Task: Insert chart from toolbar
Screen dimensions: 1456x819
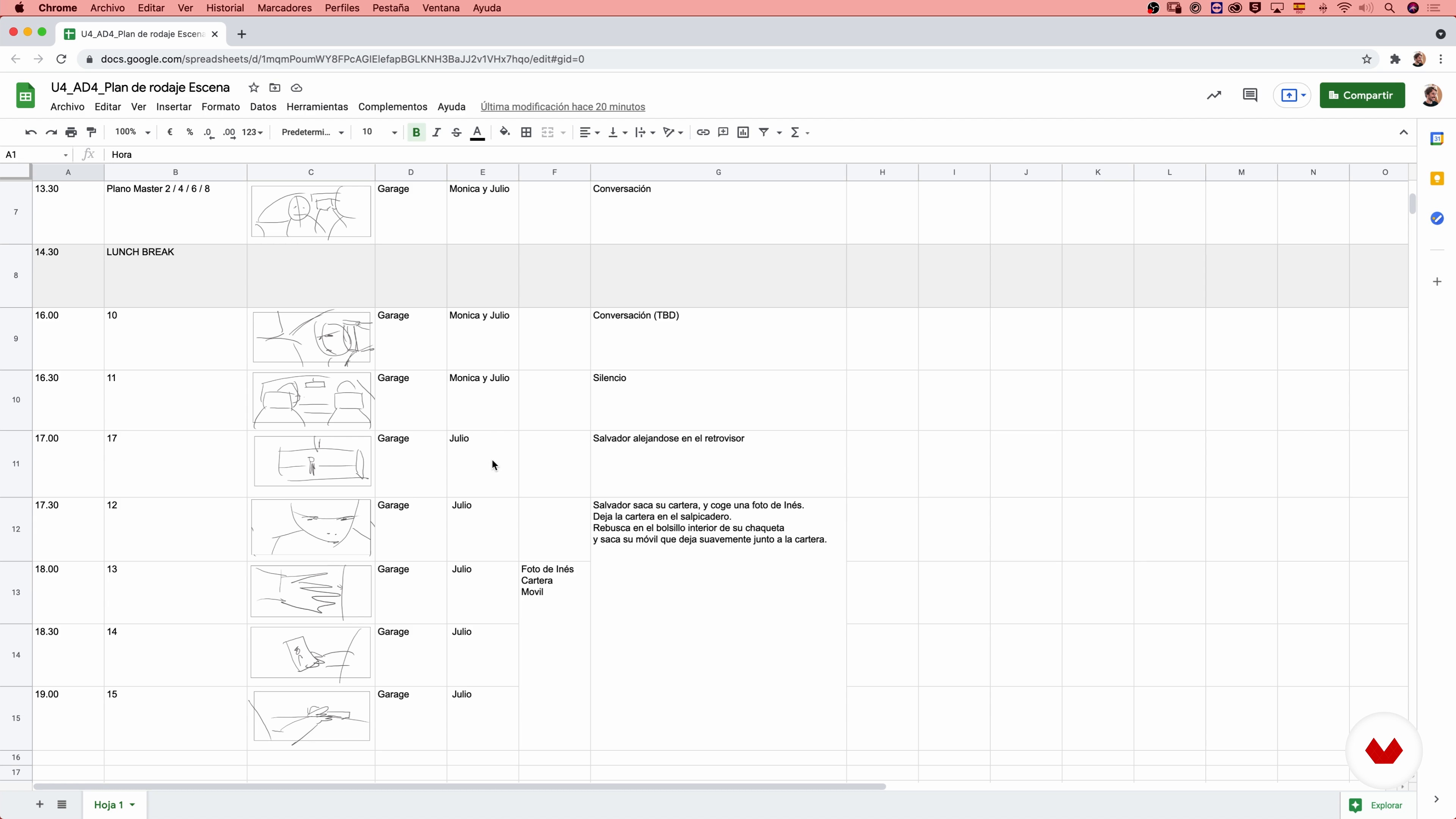Action: click(x=743, y=132)
